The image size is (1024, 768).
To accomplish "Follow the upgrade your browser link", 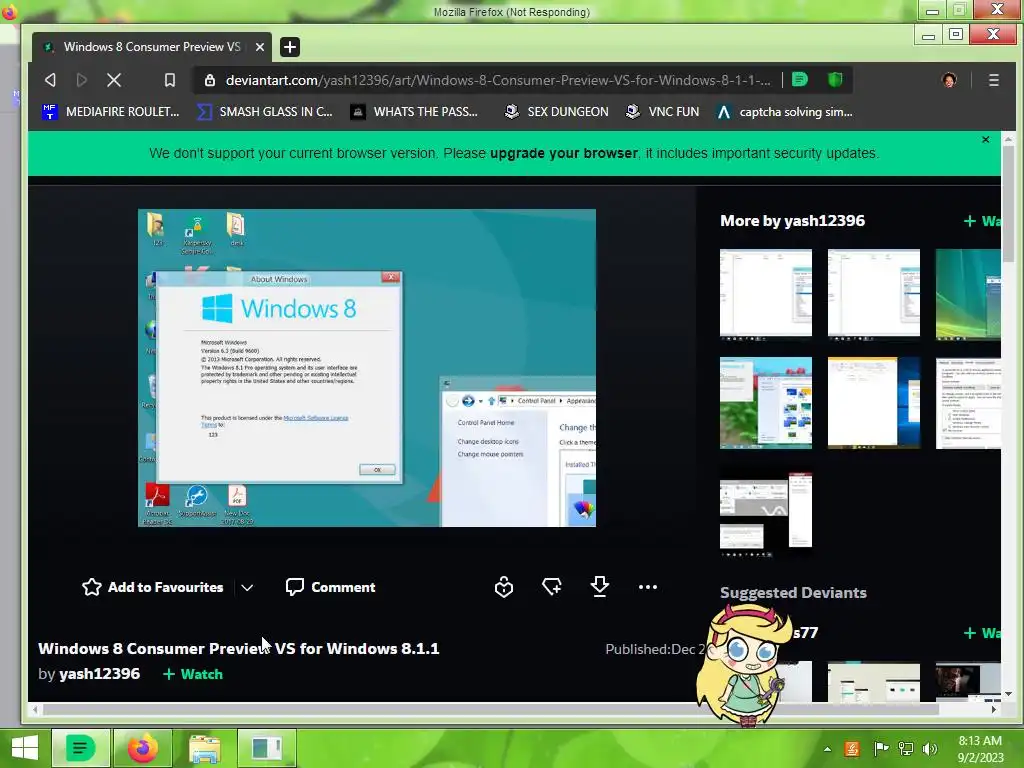I will pyautogui.click(x=564, y=153).
